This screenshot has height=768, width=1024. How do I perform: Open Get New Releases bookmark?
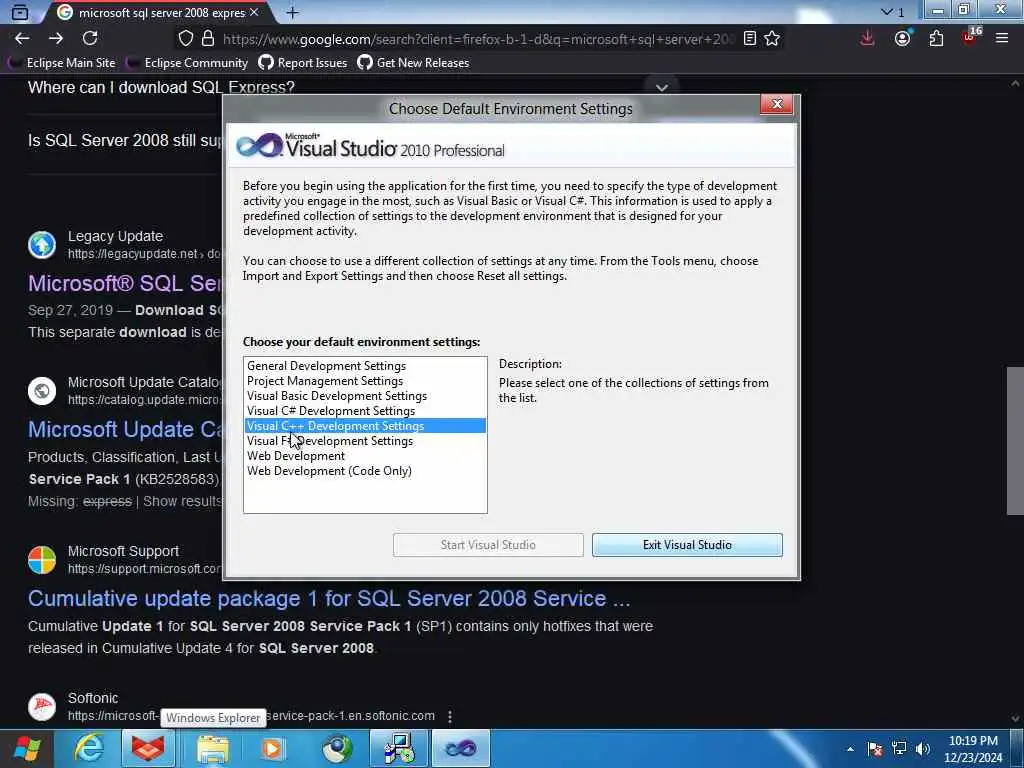(413, 63)
